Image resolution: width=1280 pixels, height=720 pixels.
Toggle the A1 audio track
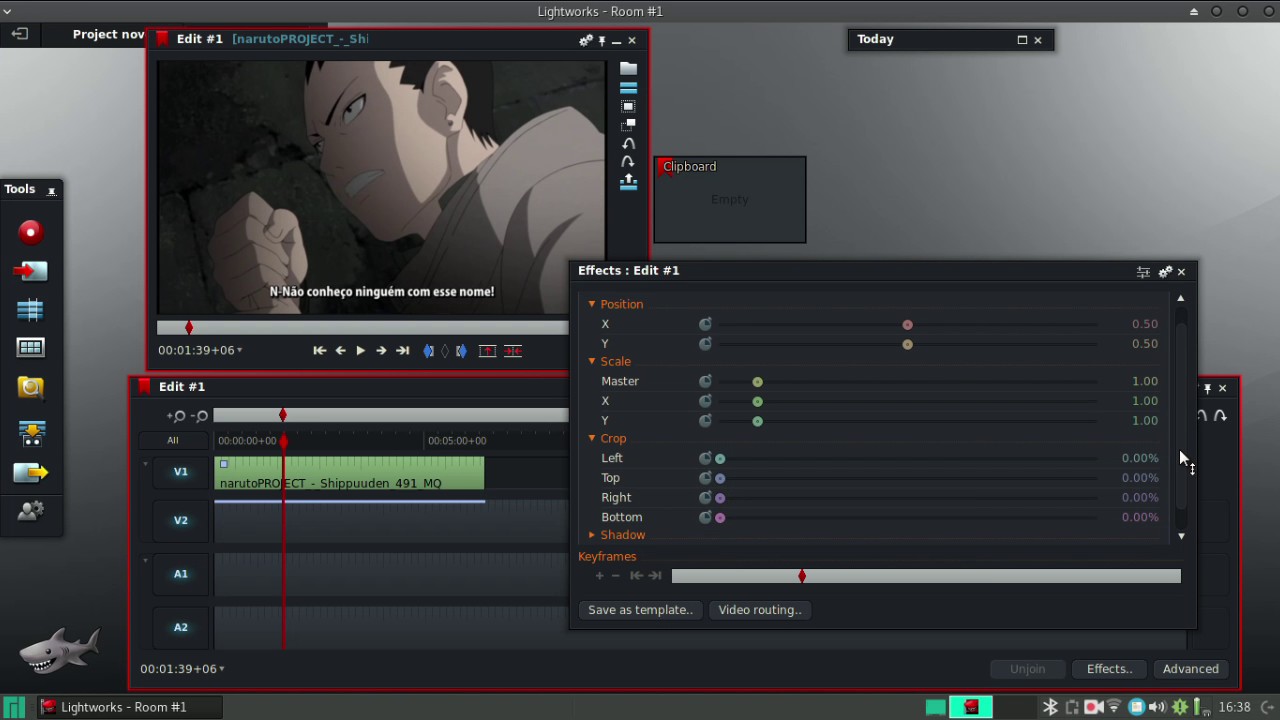(x=181, y=574)
